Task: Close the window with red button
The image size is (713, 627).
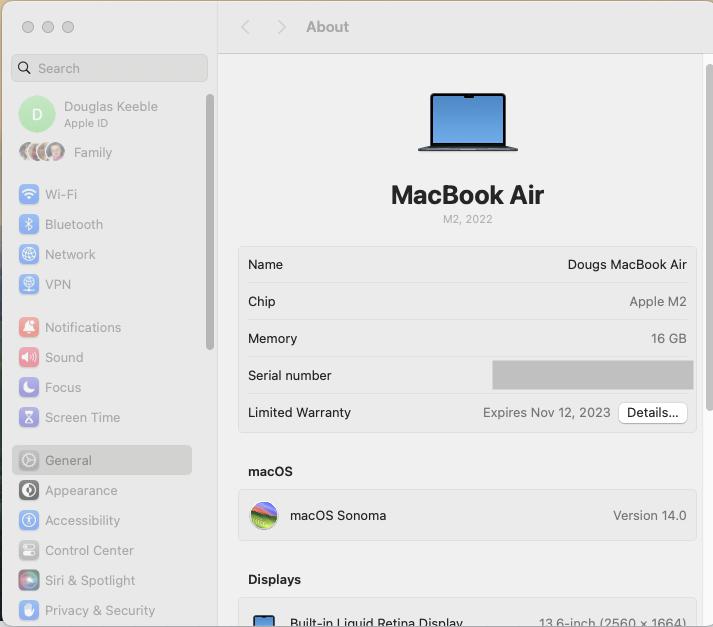Action: click(28, 27)
